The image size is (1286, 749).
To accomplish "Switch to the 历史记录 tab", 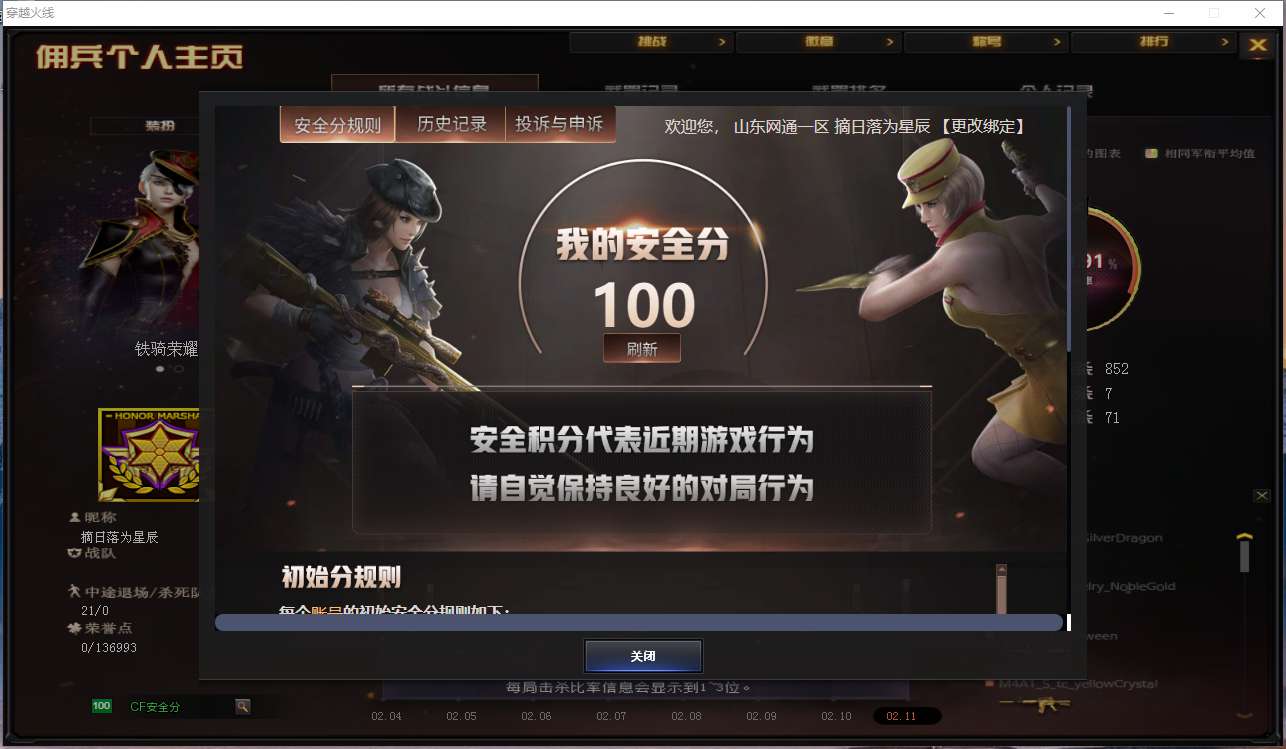I will click(x=451, y=124).
